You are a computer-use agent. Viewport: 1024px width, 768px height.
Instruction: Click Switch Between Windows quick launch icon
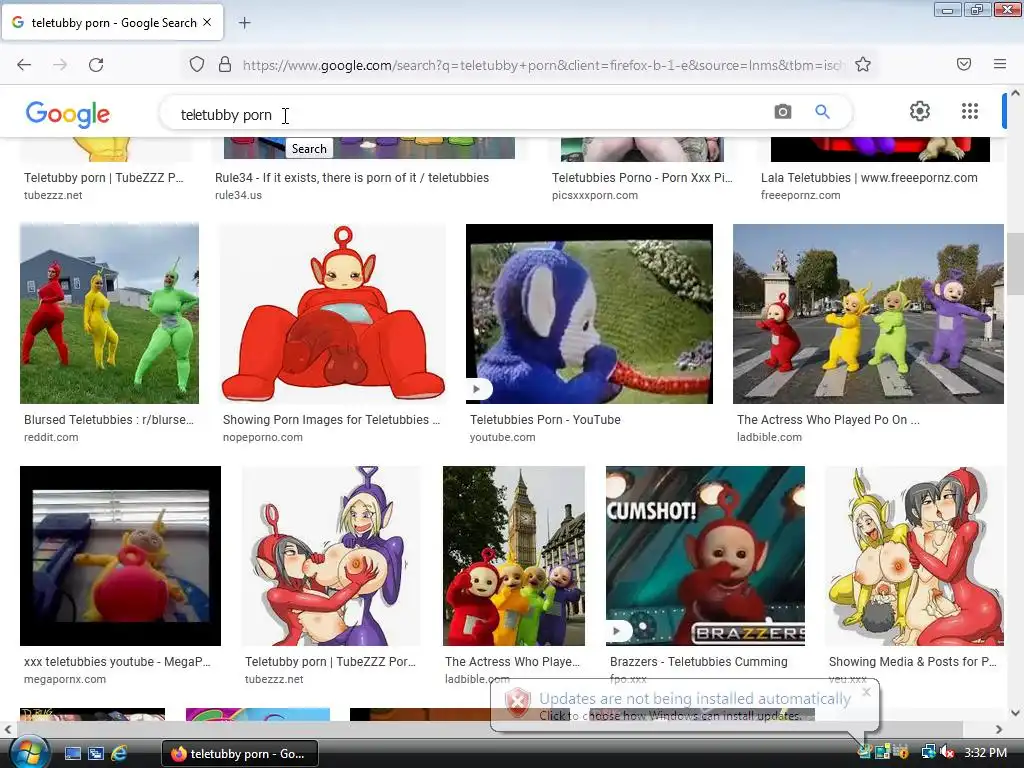coord(96,753)
